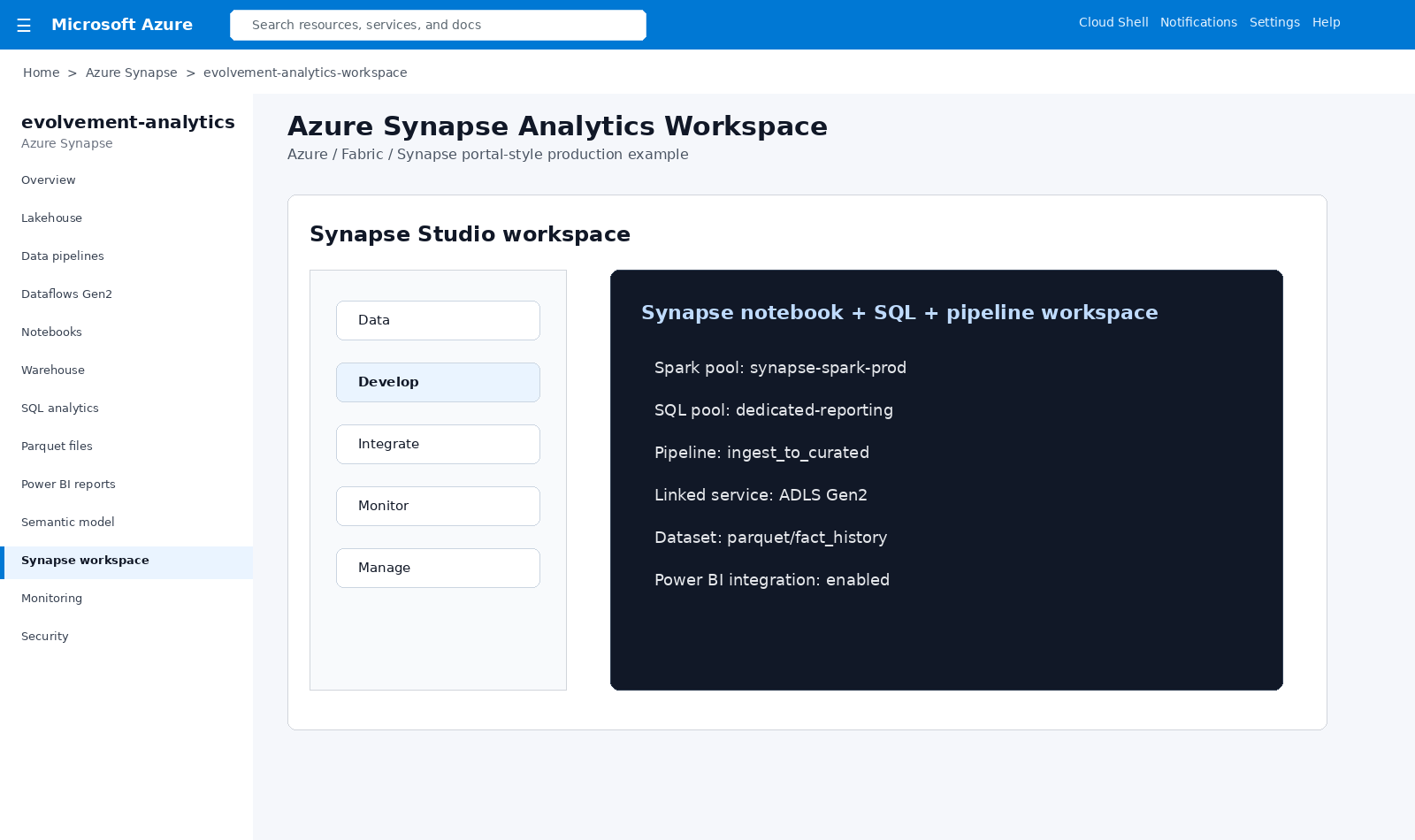The height and width of the screenshot is (840, 1415).
Task: Open Cloud Shell
Action: coord(1113,22)
